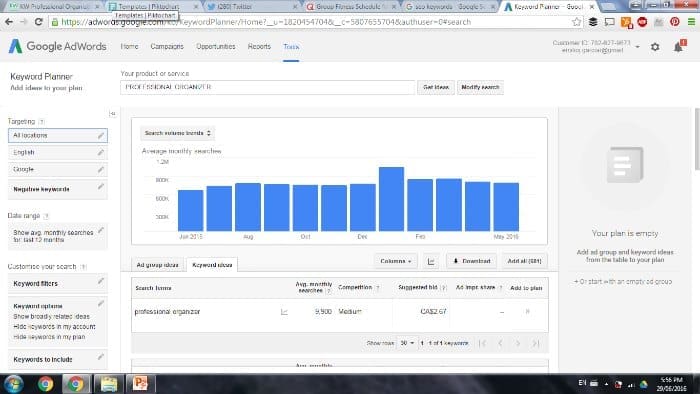Open Customize your search help icon
The height and width of the screenshot is (394, 700).
pos(83,267)
